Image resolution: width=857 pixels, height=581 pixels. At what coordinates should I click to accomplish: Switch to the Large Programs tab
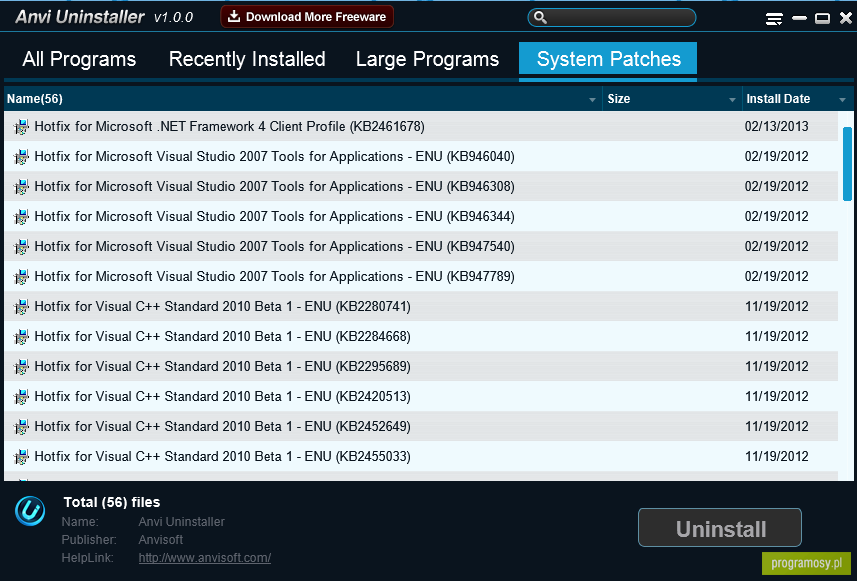click(427, 59)
